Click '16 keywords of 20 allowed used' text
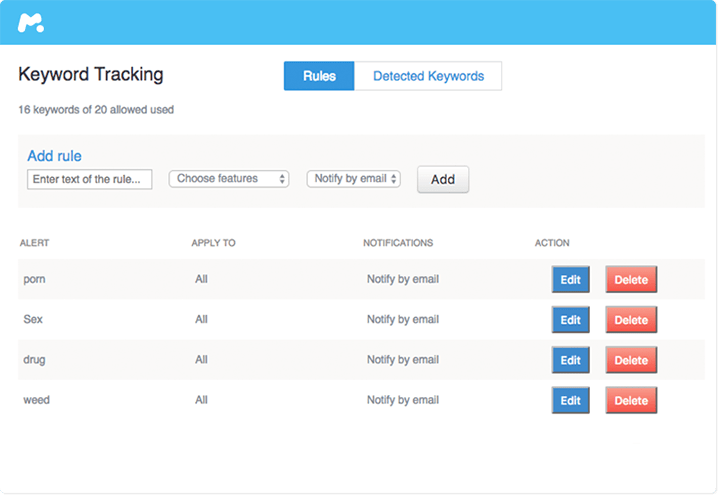 coord(96,110)
